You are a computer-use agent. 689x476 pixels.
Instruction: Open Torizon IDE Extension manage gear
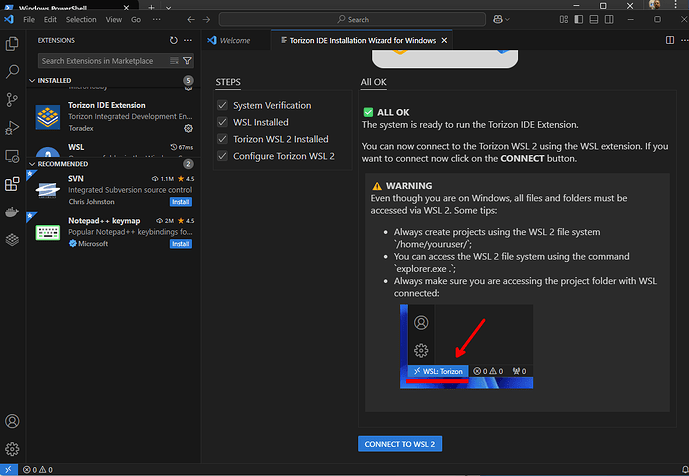188,129
